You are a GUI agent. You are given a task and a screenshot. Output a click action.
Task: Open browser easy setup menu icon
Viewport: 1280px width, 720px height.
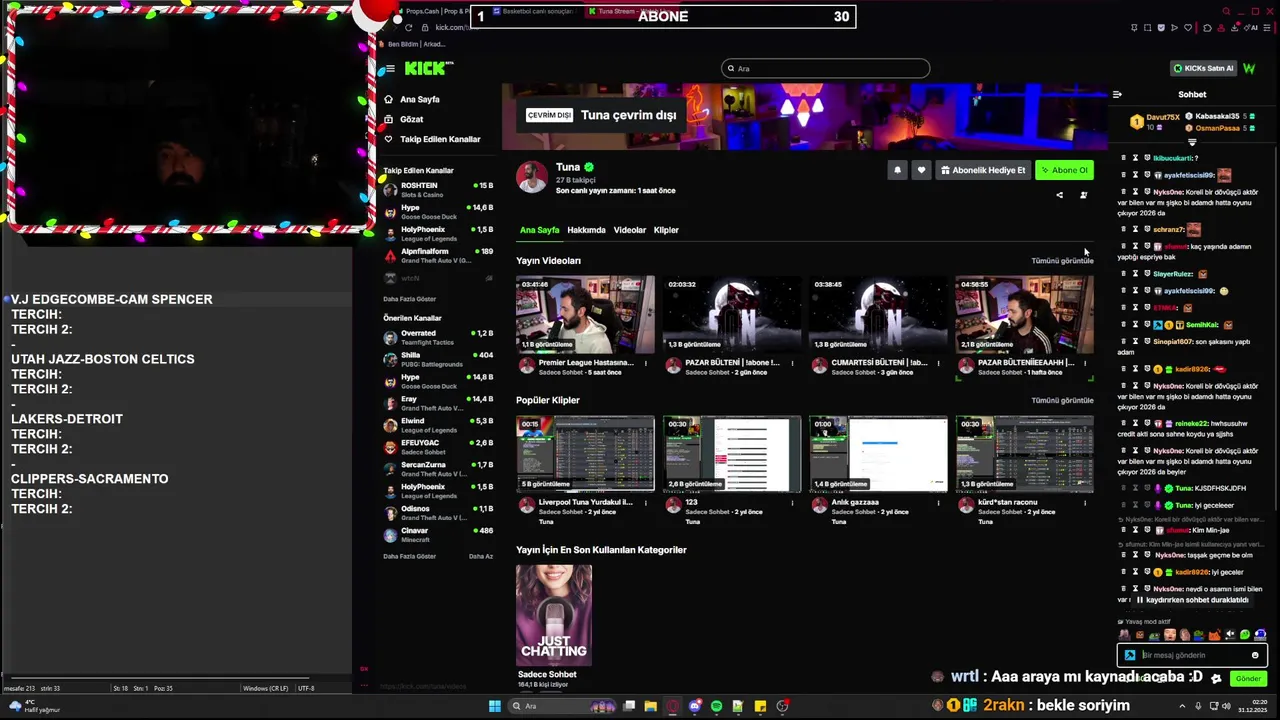pyautogui.click(x=1267, y=28)
